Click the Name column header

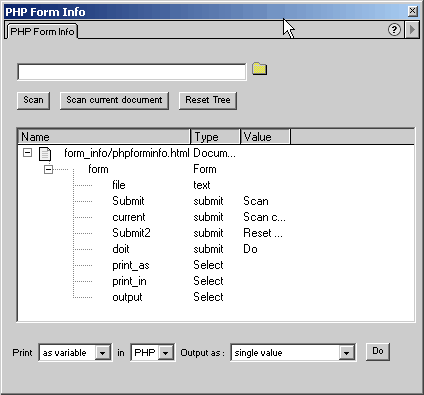pos(104,137)
